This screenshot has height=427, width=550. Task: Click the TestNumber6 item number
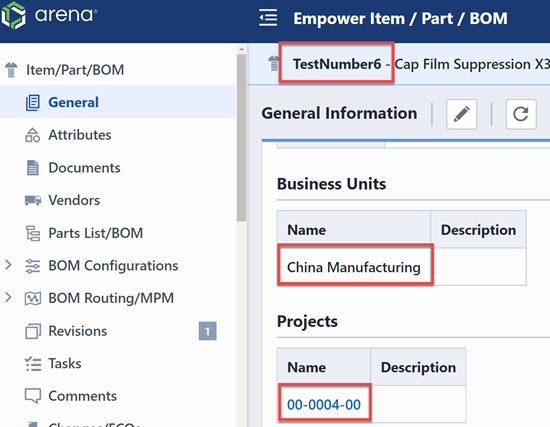click(x=337, y=64)
